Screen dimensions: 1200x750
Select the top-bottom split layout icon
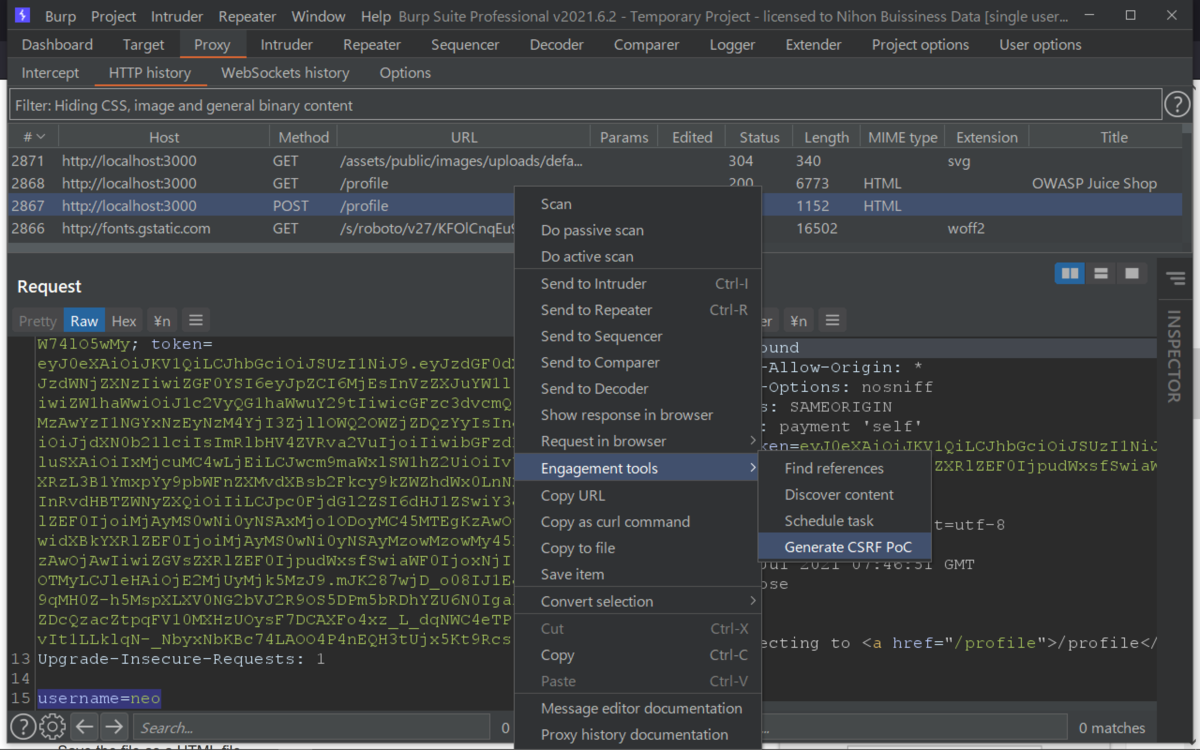[1101, 273]
